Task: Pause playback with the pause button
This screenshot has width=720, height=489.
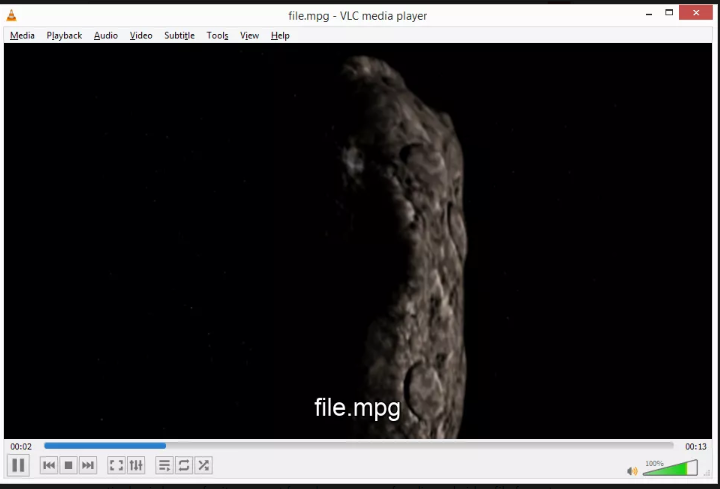Action: coord(18,465)
